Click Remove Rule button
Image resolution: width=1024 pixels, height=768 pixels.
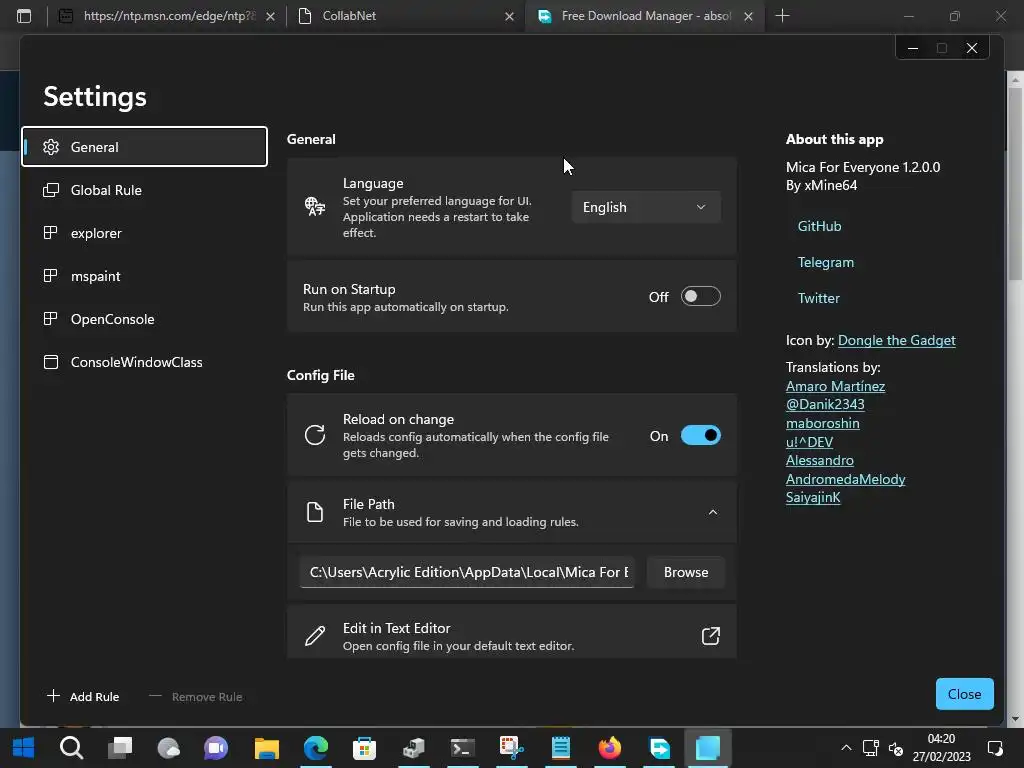pos(196,696)
